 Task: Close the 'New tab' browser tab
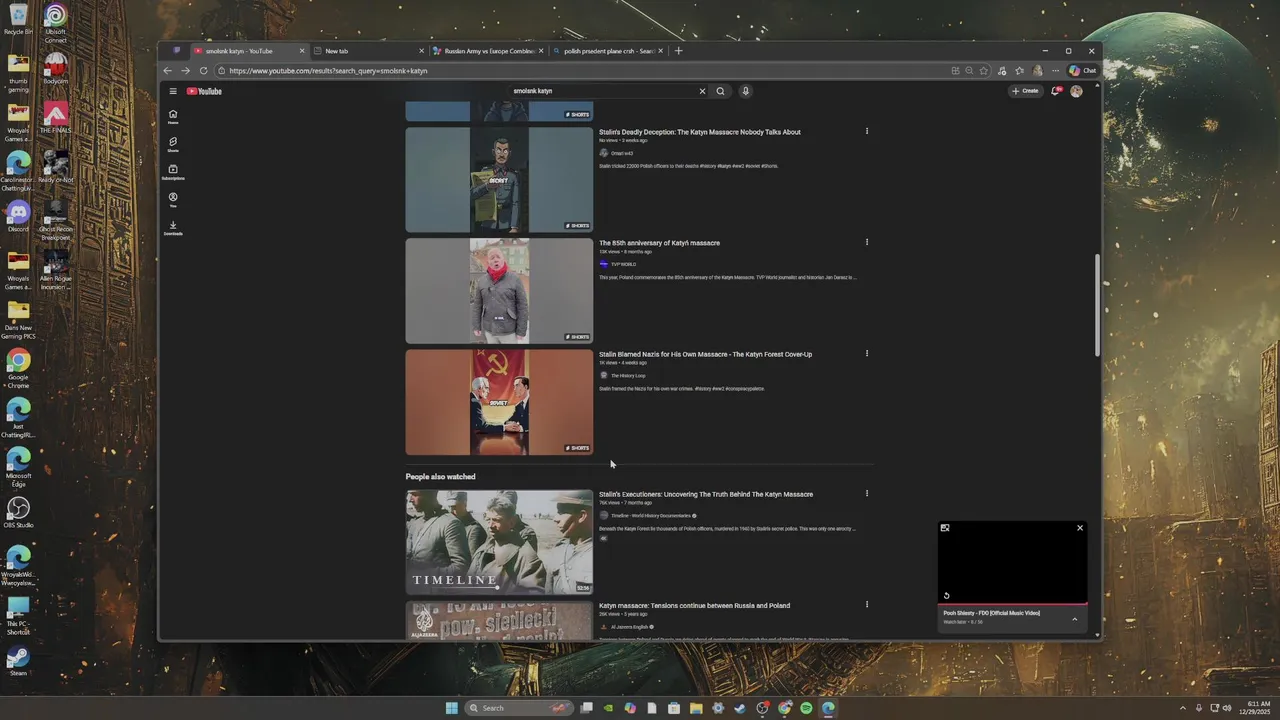422,51
